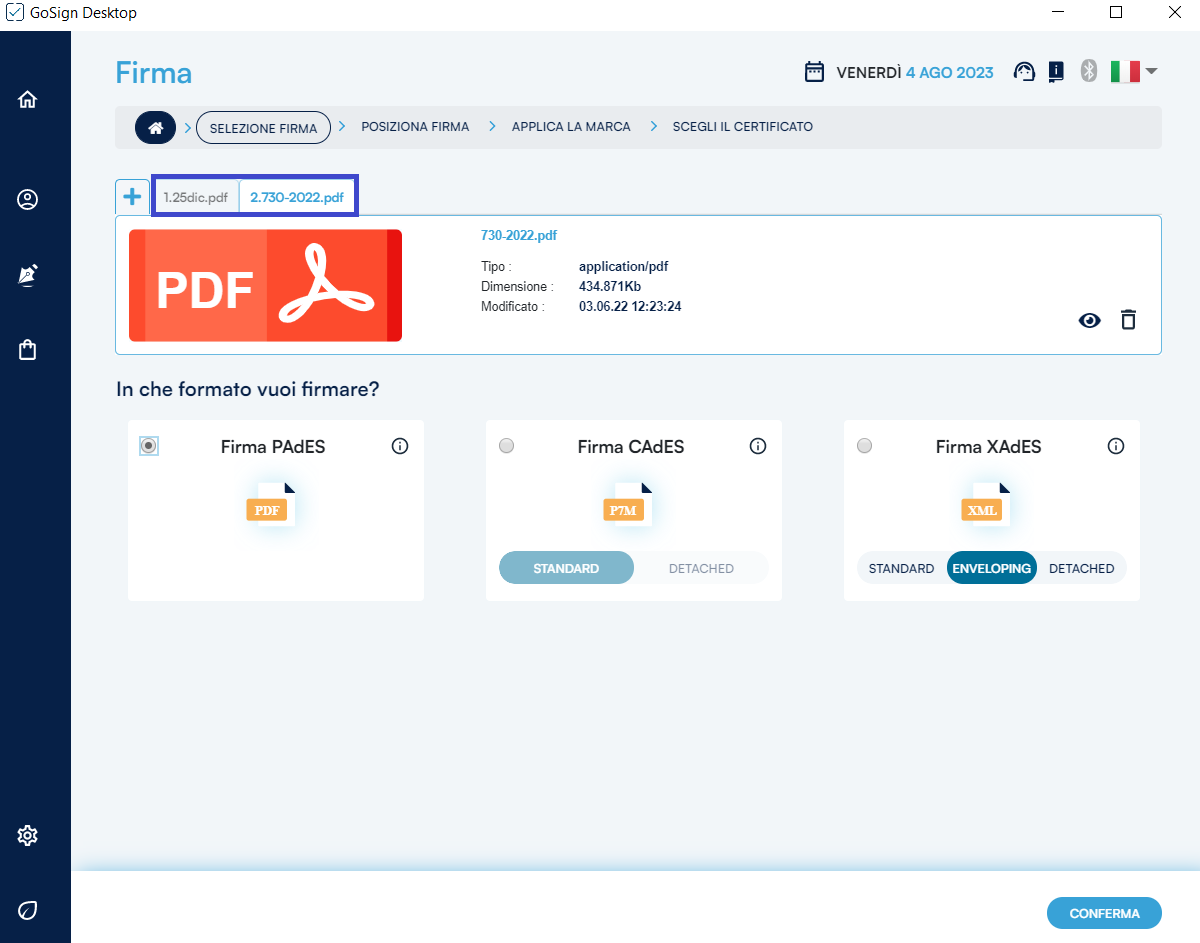Select the Firma XAdES radio button
The width and height of the screenshot is (1200, 943).
865,446
